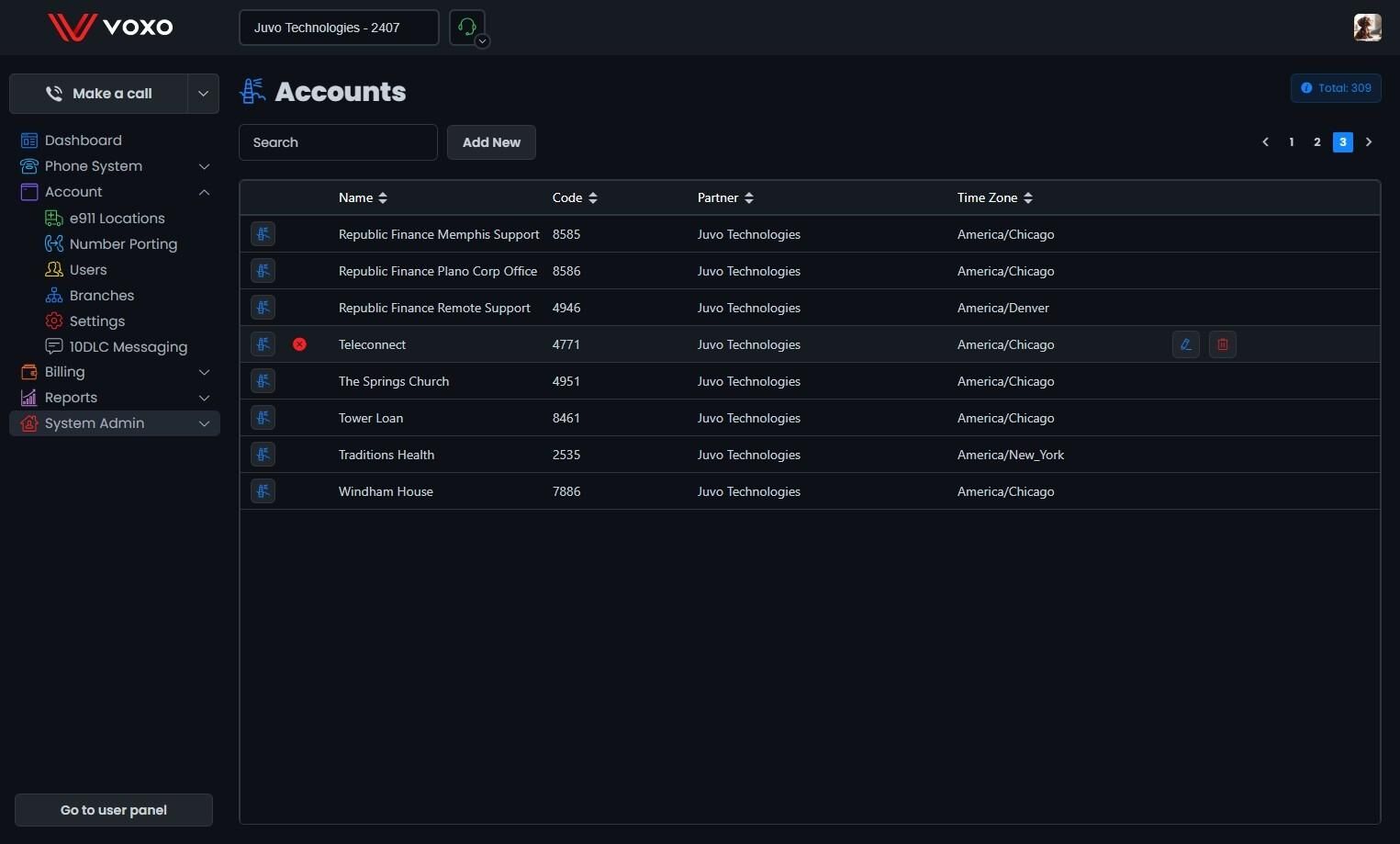Image resolution: width=1400 pixels, height=844 pixels.
Task: Open the Number Porting page
Action: tap(123, 244)
